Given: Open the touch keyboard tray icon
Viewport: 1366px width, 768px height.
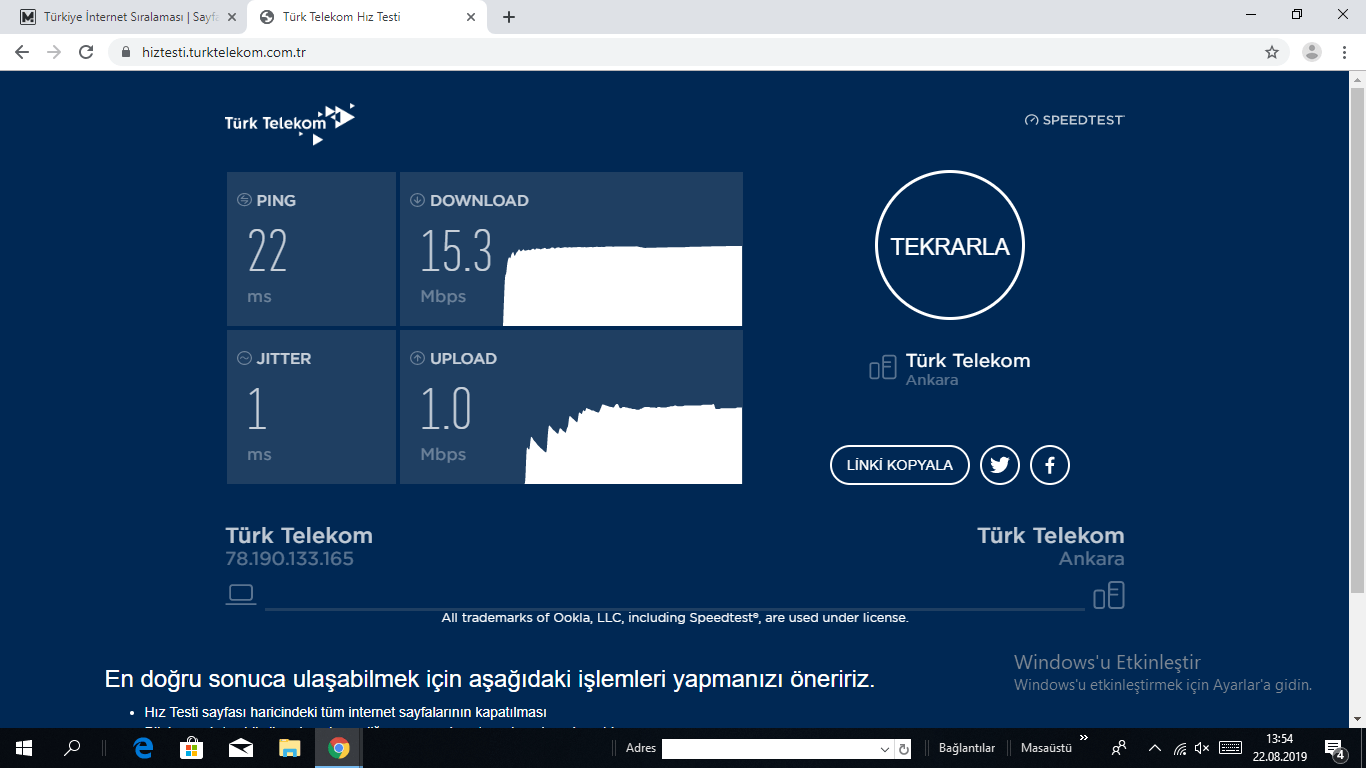Looking at the screenshot, I should (1231, 748).
